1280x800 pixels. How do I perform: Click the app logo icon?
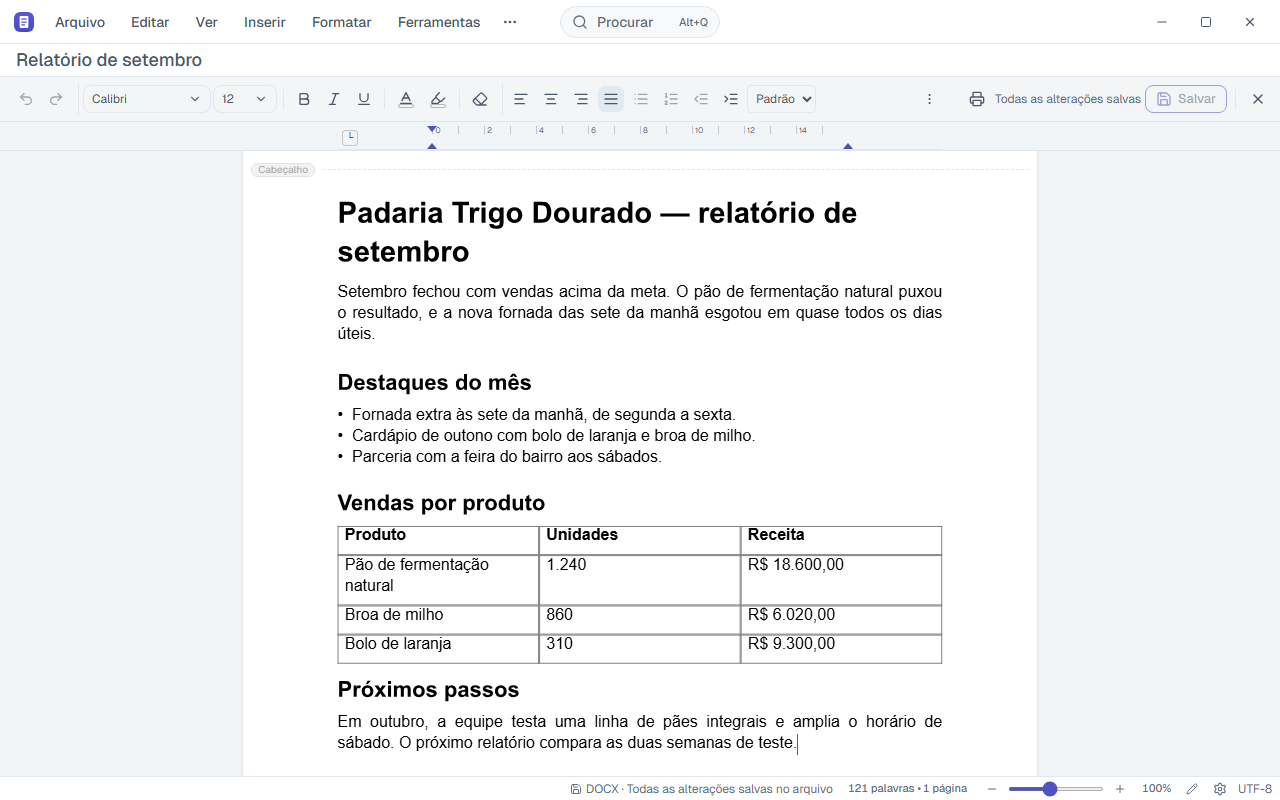[24, 22]
